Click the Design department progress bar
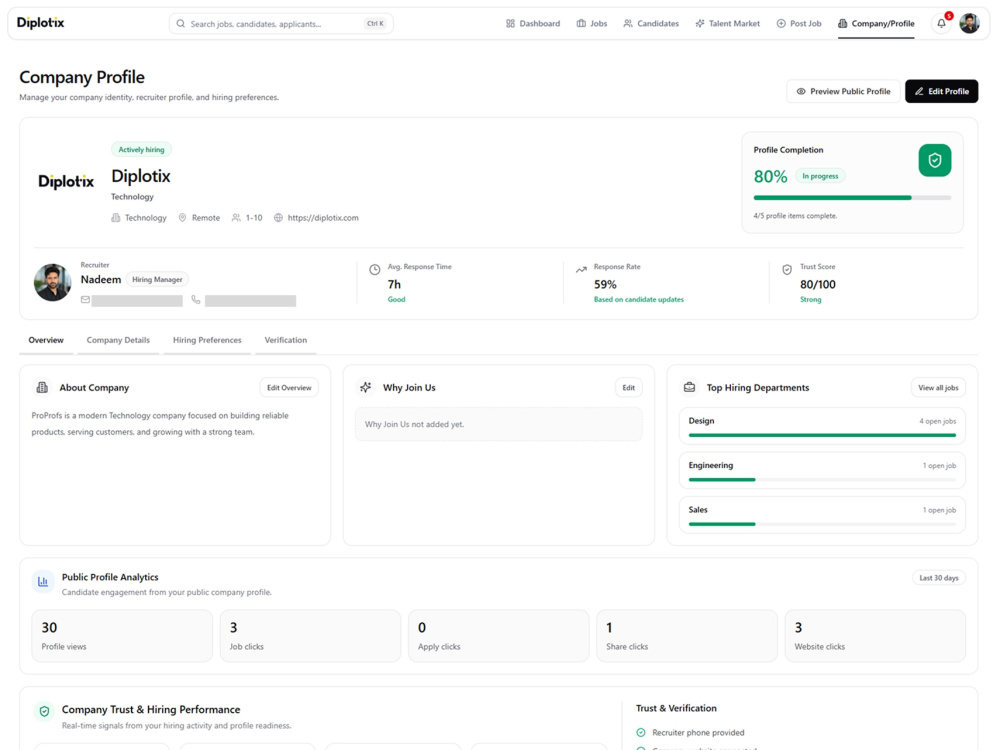 click(x=822, y=435)
